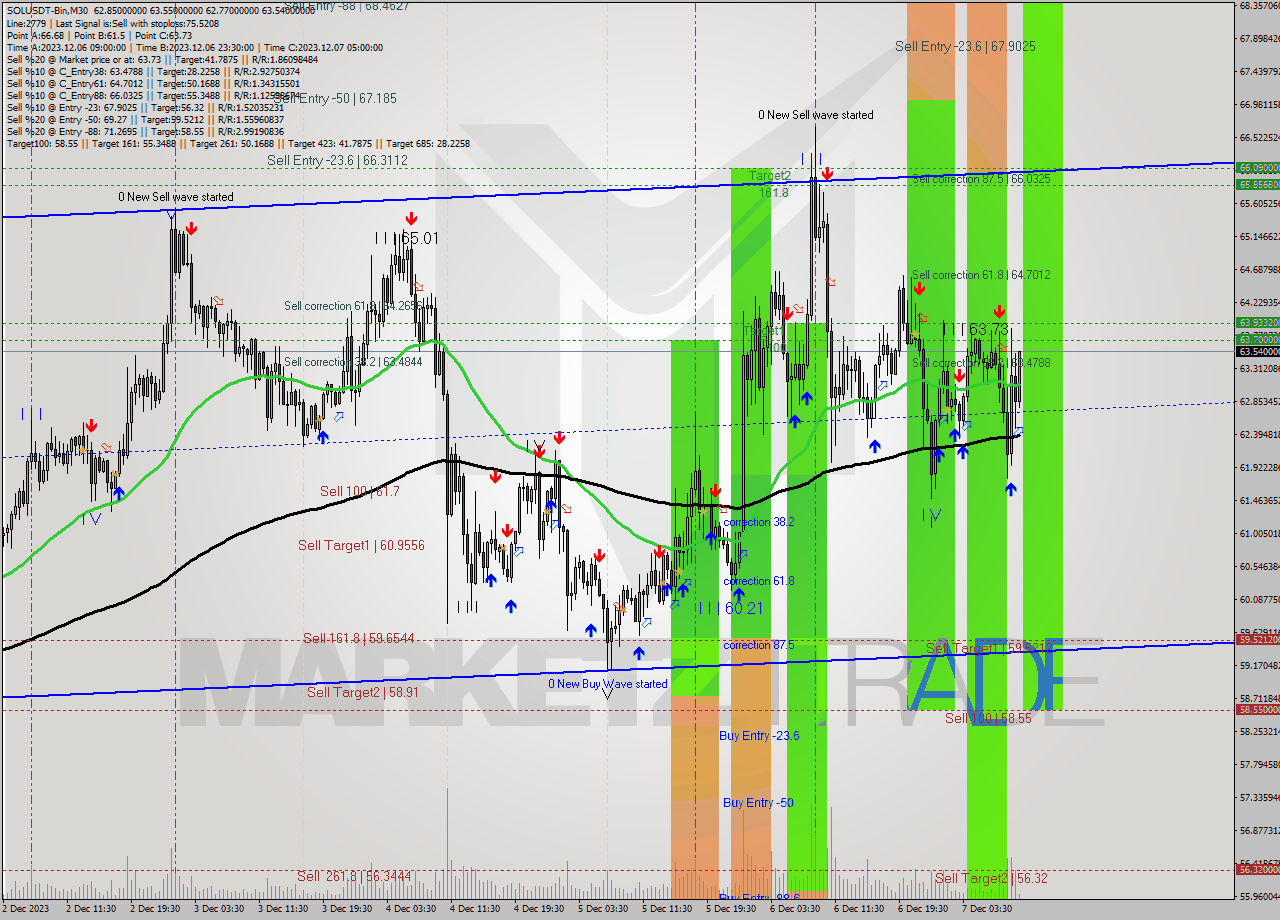Image resolution: width=1280 pixels, height=920 pixels.
Task: Click the blue 'correction 38.2' label
Action: [760, 522]
